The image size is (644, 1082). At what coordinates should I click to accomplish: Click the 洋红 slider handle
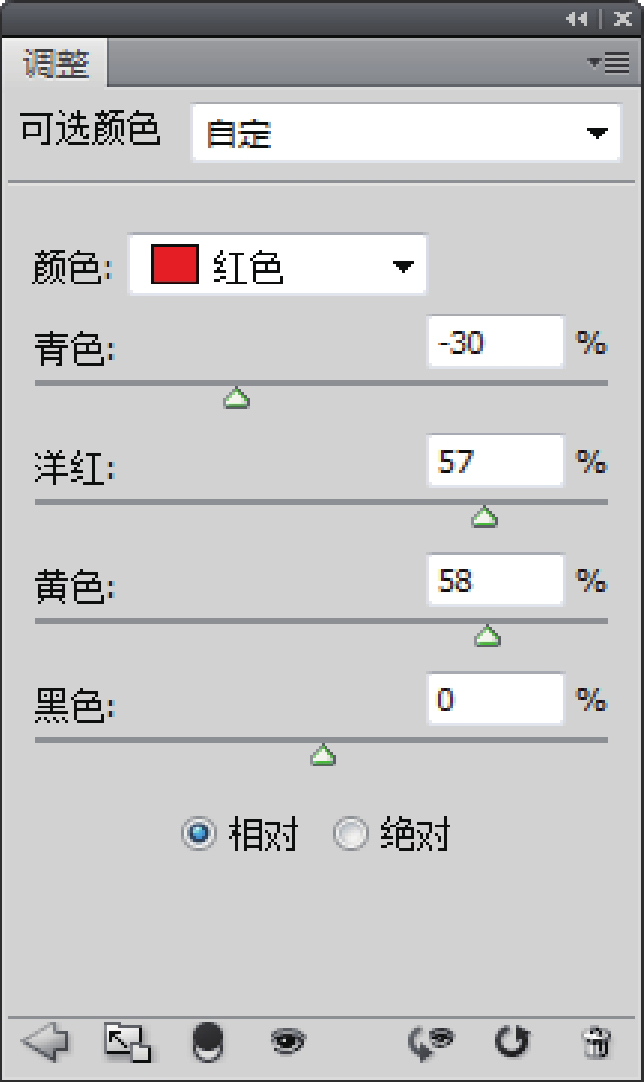pyautogui.click(x=485, y=517)
